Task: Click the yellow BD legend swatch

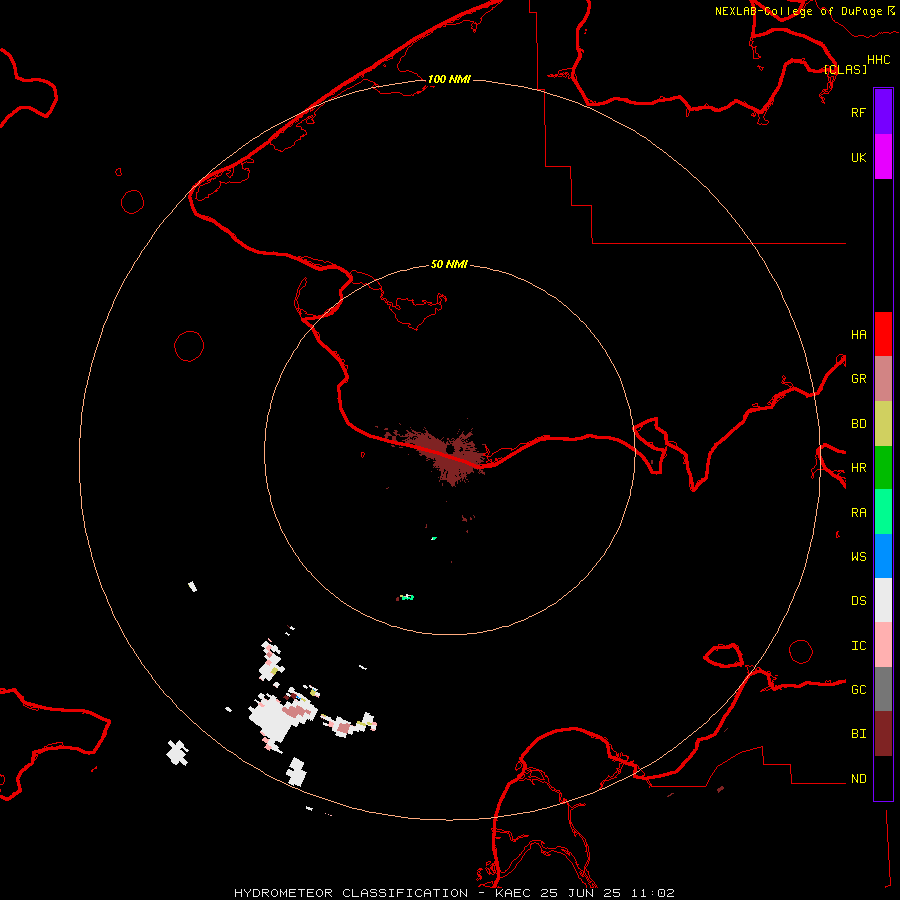Action: pyautogui.click(x=883, y=423)
